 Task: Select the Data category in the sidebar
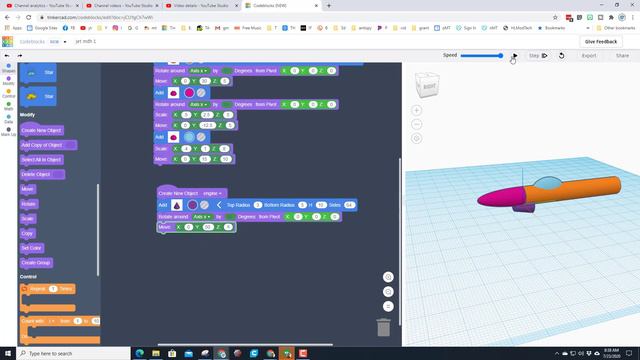click(x=9, y=119)
